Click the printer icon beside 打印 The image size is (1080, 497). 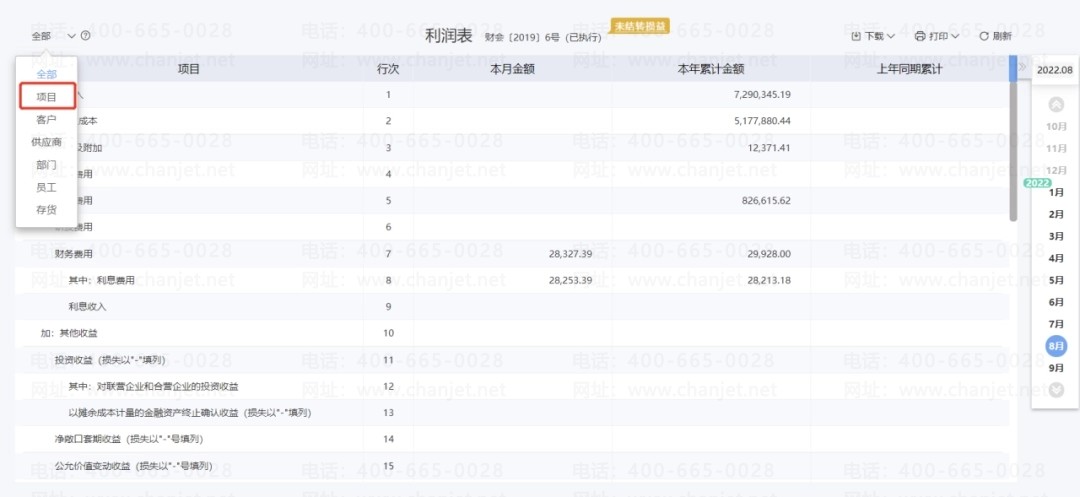pyautogui.click(x=920, y=36)
